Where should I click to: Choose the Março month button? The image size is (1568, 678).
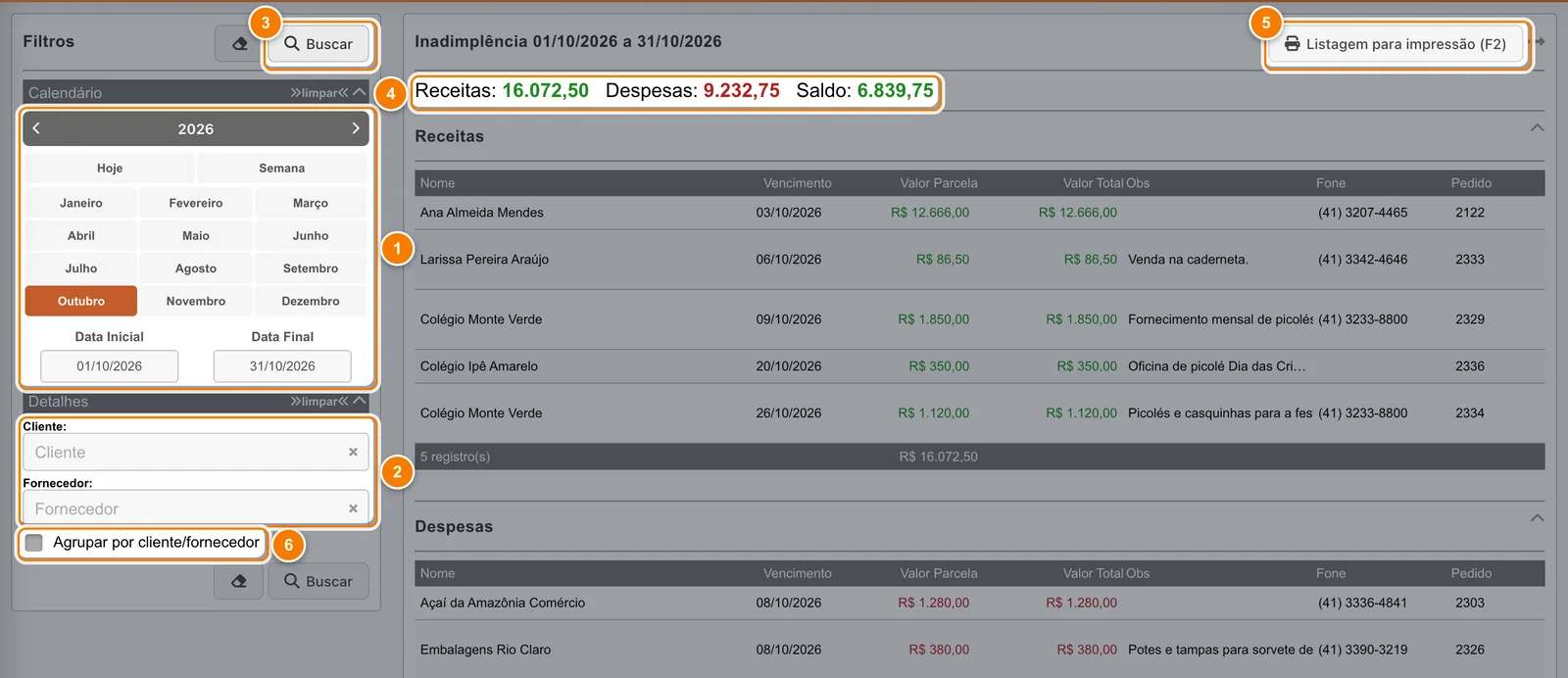(x=311, y=203)
